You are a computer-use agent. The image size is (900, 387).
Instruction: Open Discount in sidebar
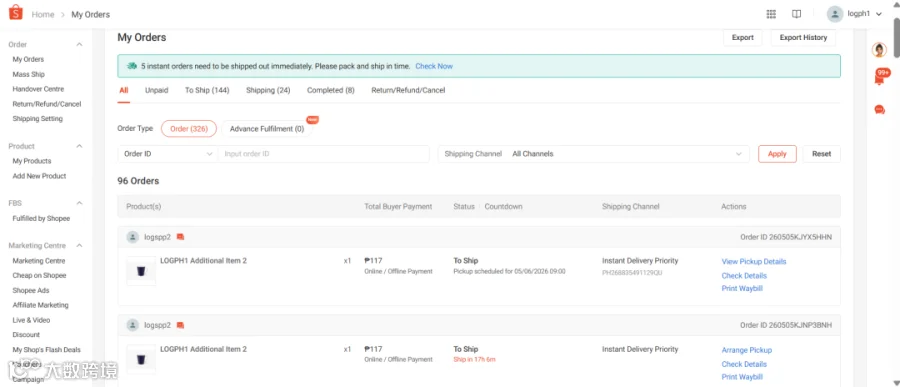[x=26, y=335]
